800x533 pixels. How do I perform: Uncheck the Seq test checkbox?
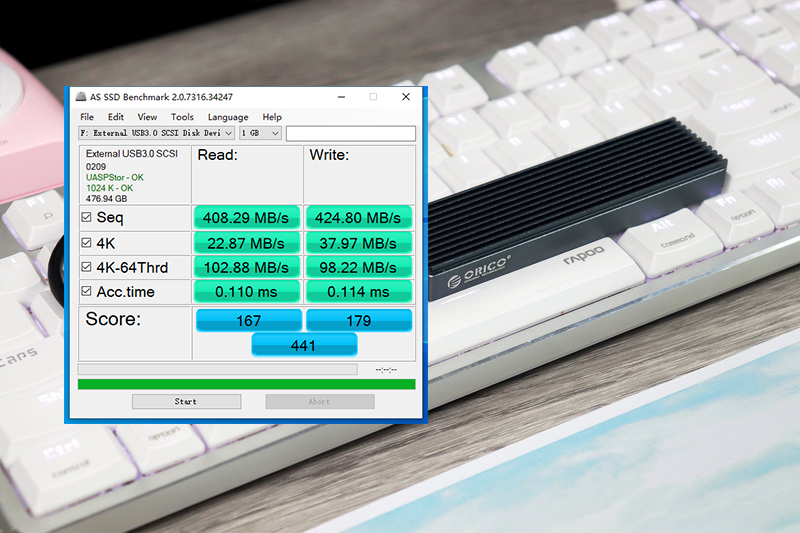[x=86, y=217]
